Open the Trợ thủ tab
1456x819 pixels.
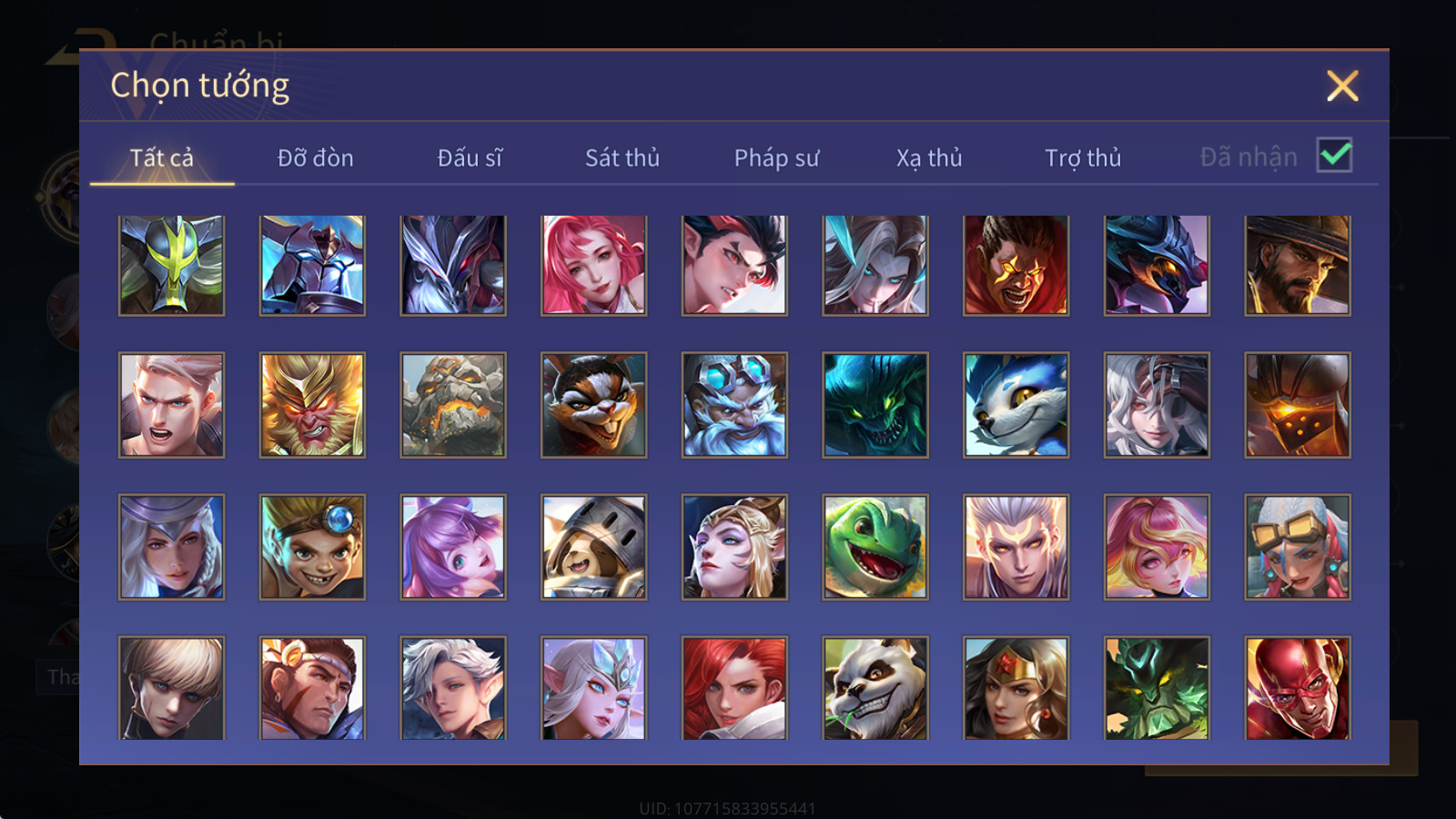1083,157
